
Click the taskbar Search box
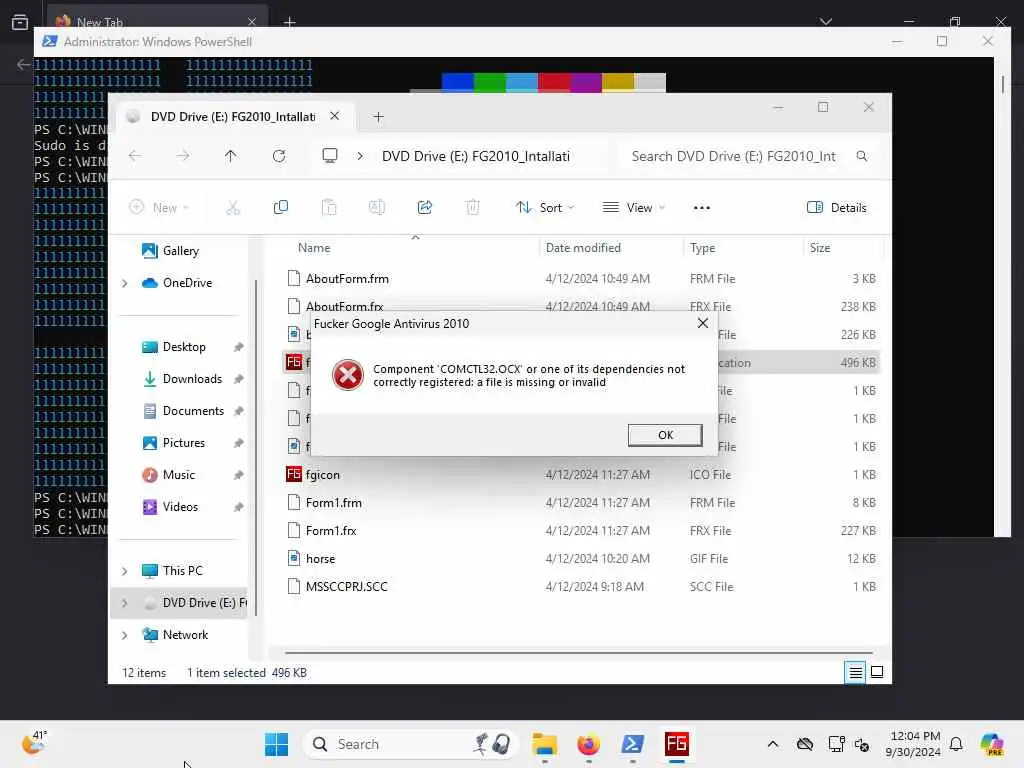pos(411,744)
